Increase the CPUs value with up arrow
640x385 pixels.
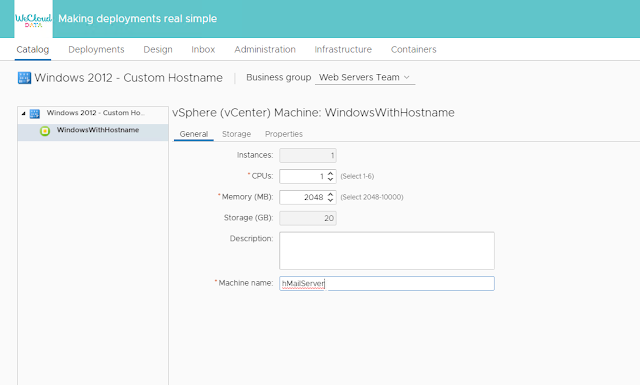[x=331, y=173]
